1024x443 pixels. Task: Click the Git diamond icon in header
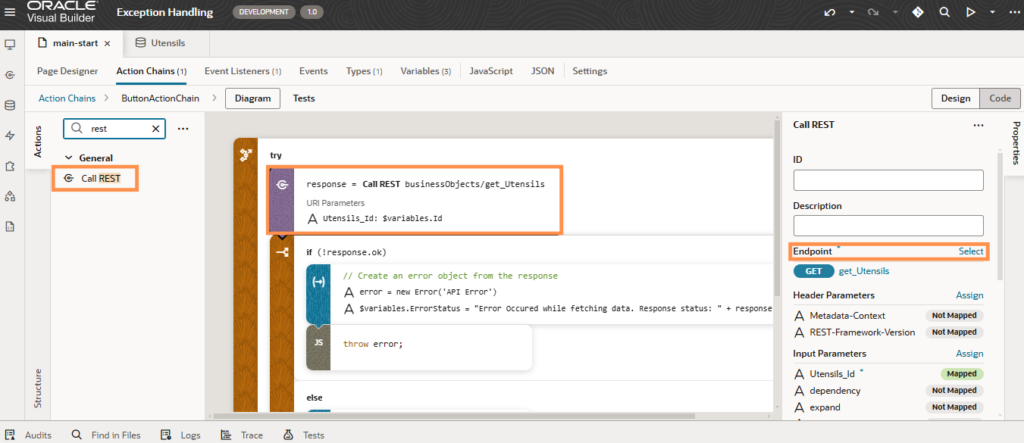pos(917,13)
